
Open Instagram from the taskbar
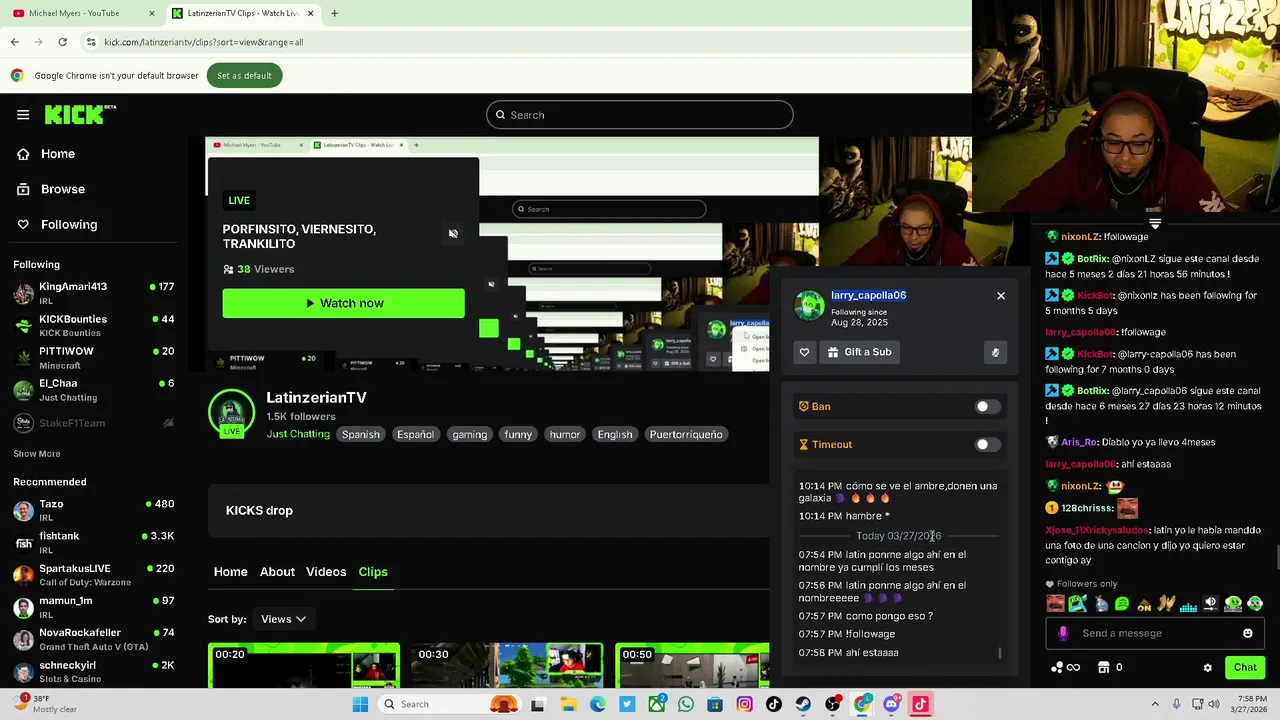744,704
